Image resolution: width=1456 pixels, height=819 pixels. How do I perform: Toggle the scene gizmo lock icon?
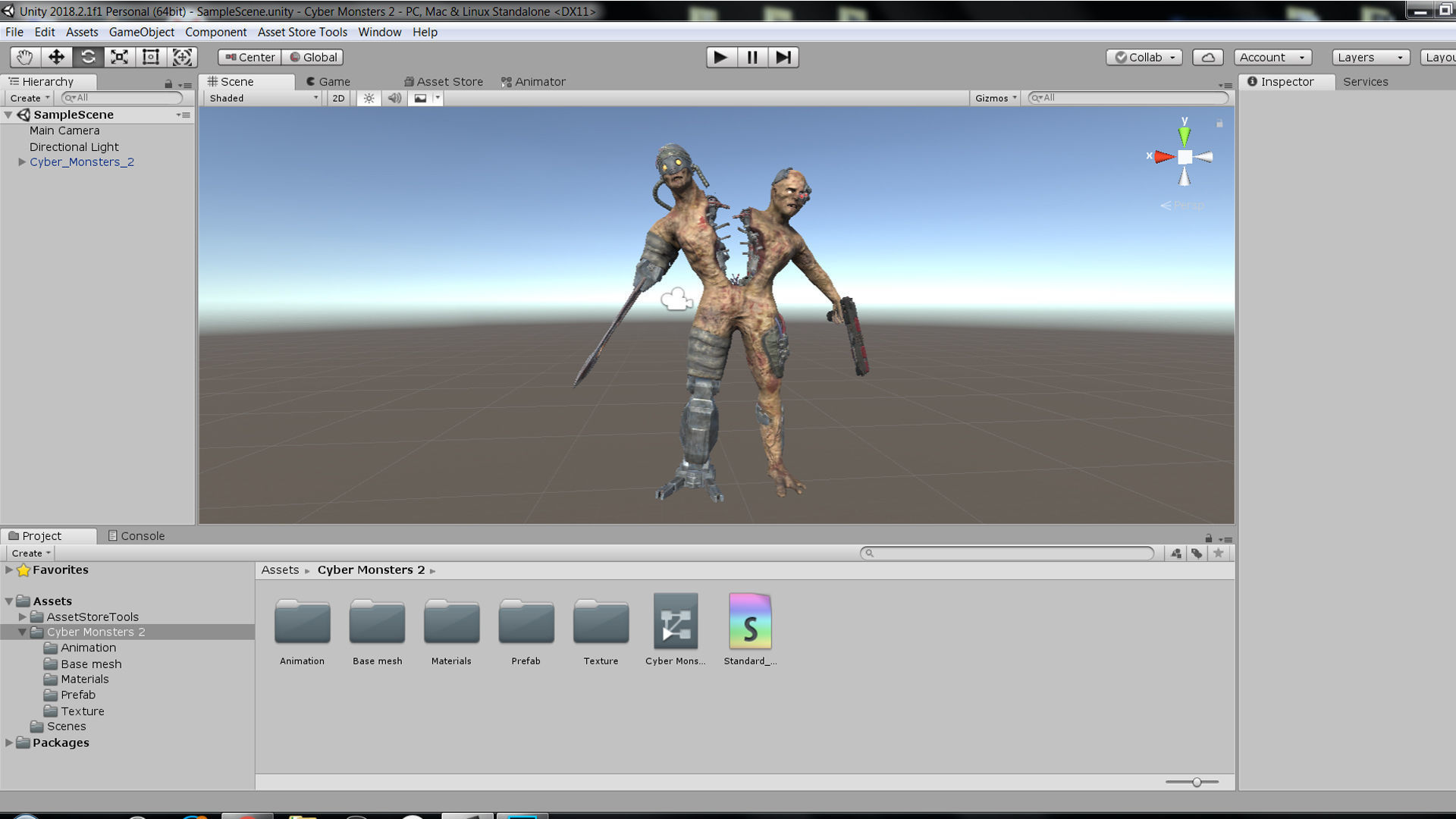coord(1219,123)
